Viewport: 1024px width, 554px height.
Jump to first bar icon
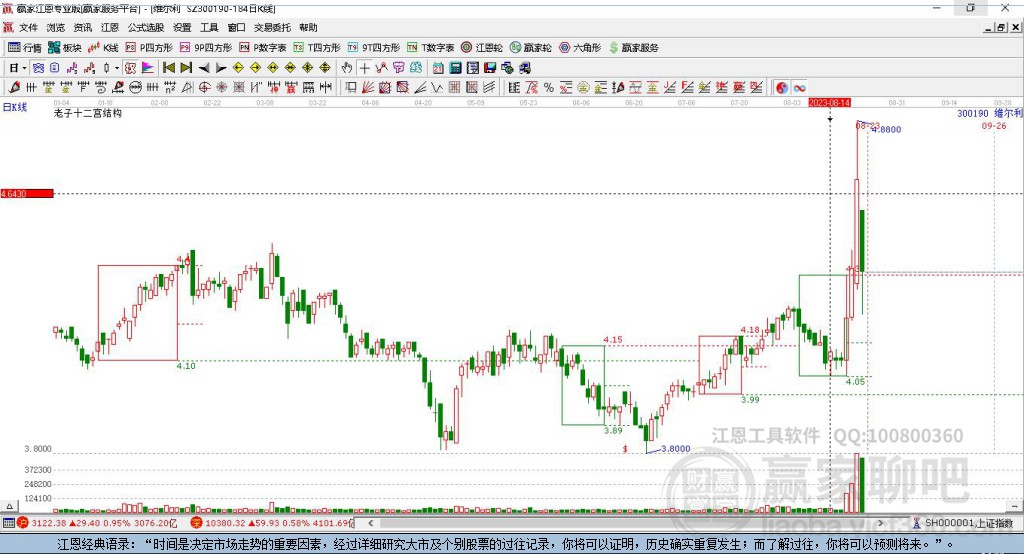(x=169, y=68)
